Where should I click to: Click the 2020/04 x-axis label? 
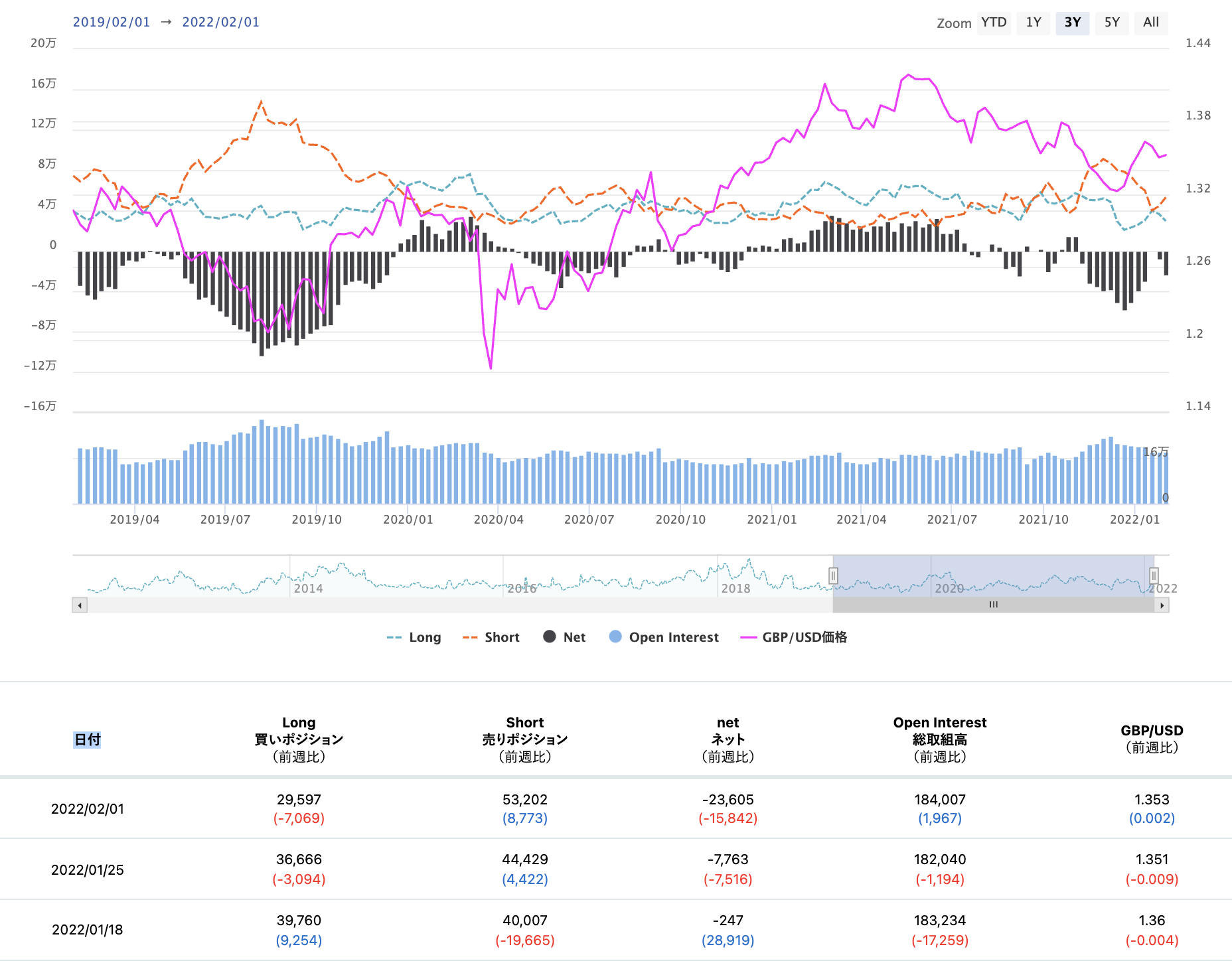coord(499,520)
